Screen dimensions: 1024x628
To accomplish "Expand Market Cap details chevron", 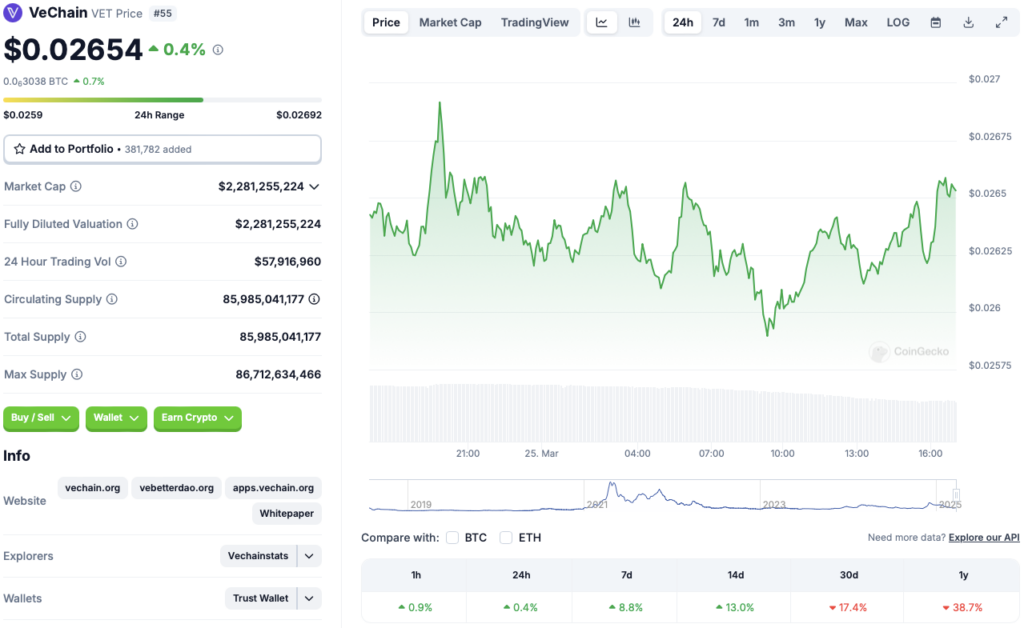I will coord(314,187).
